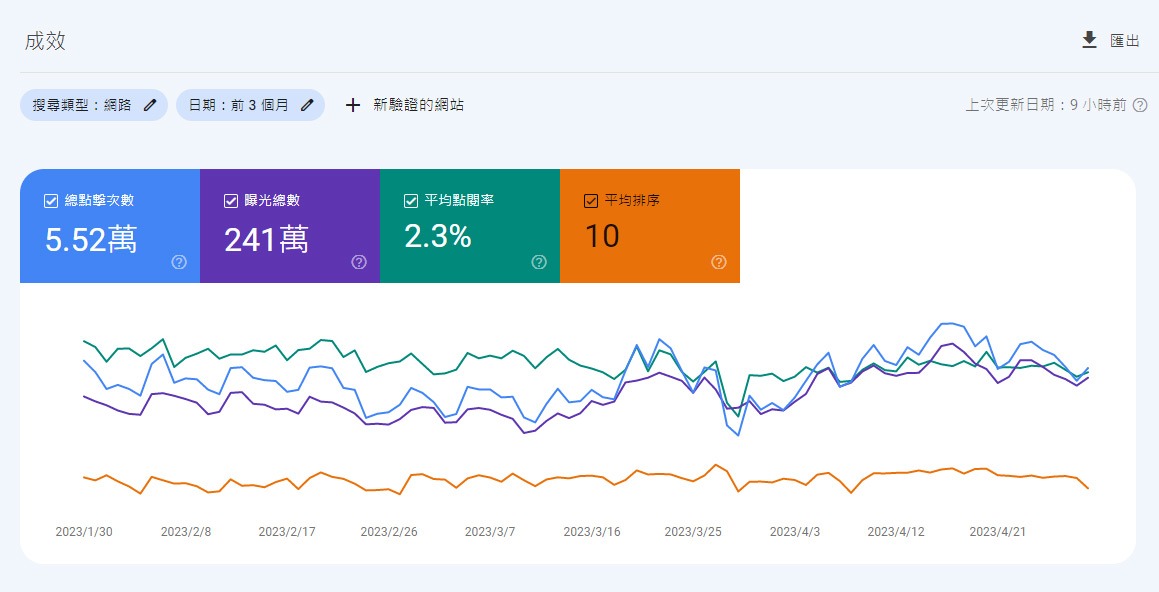The width and height of the screenshot is (1159, 592).
Task: Uncheck the 曝光總數 checkbox
Action: pos(231,201)
